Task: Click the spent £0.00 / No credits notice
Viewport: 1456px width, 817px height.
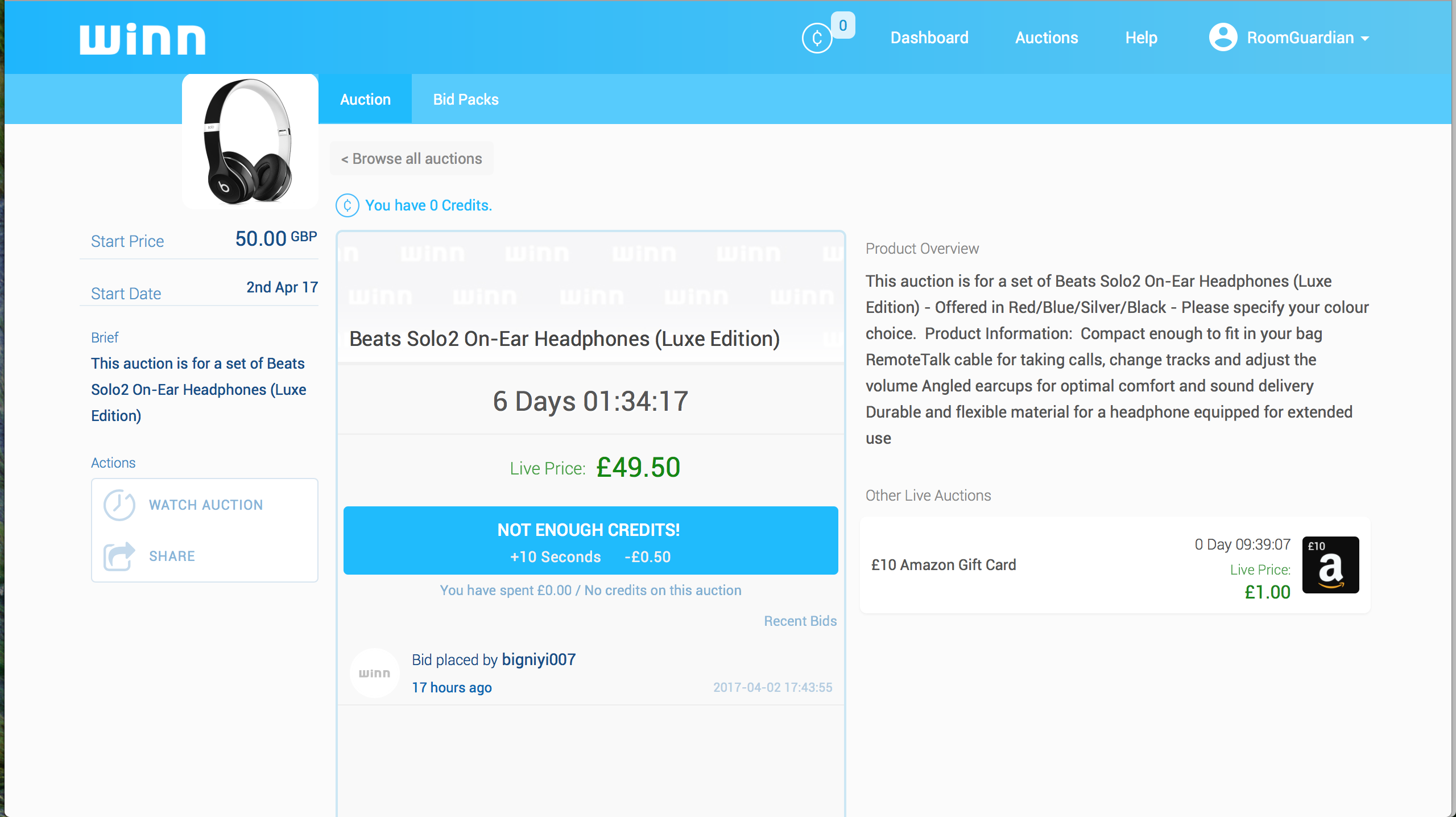Action: click(x=590, y=590)
